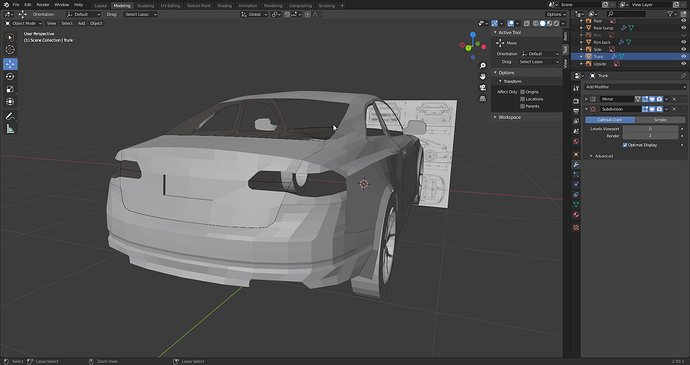Toggle X-ray display in viewport header

pyautogui.click(x=527, y=23)
